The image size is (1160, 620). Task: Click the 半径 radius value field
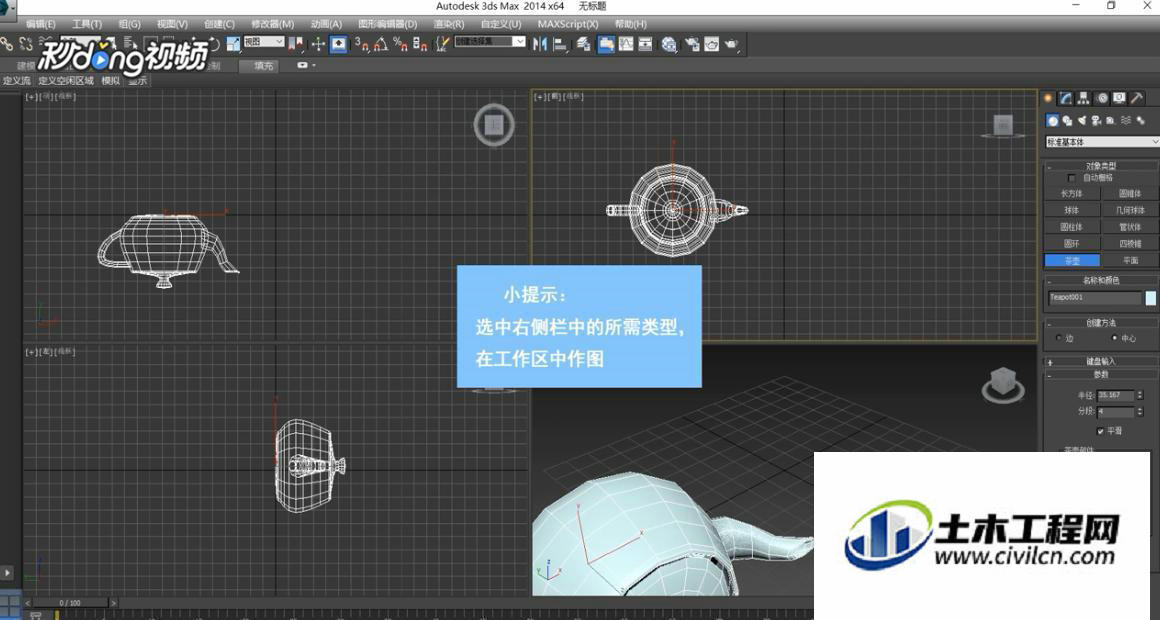click(x=1115, y=395)
